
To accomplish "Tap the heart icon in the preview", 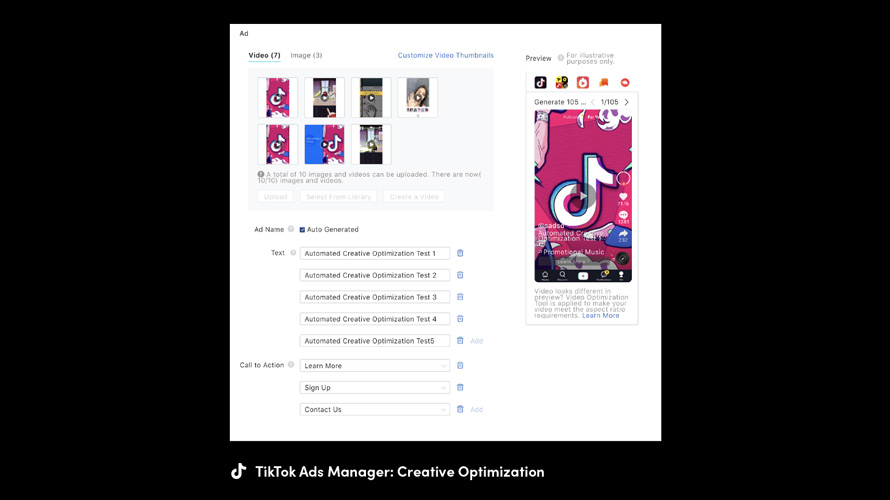I will (x=623, y=197).
